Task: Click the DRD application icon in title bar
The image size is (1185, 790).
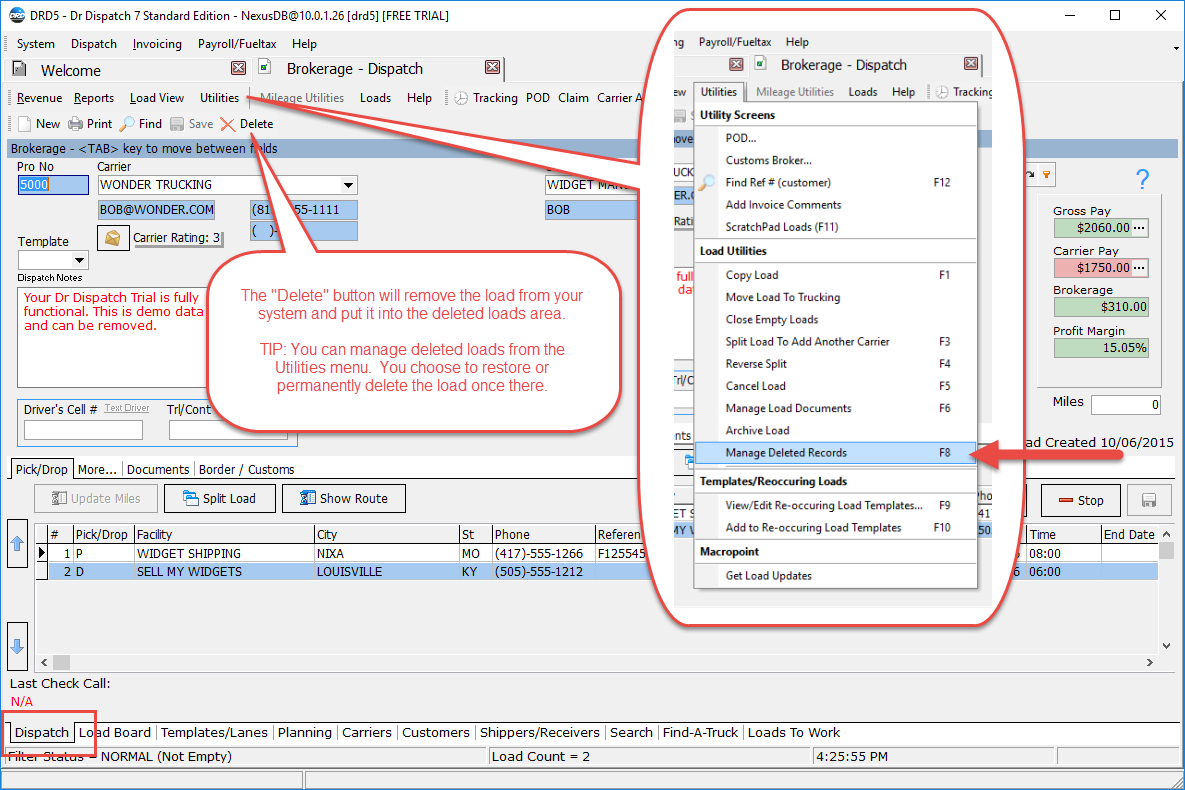Action: [17, 15]
